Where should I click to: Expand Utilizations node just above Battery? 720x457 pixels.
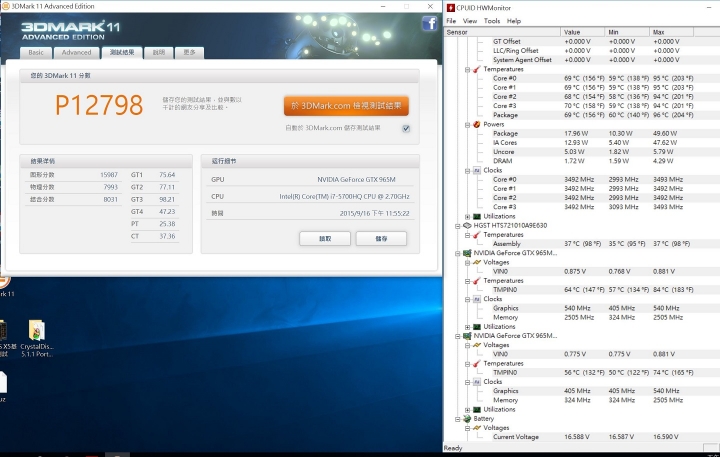tap(467, 410)
